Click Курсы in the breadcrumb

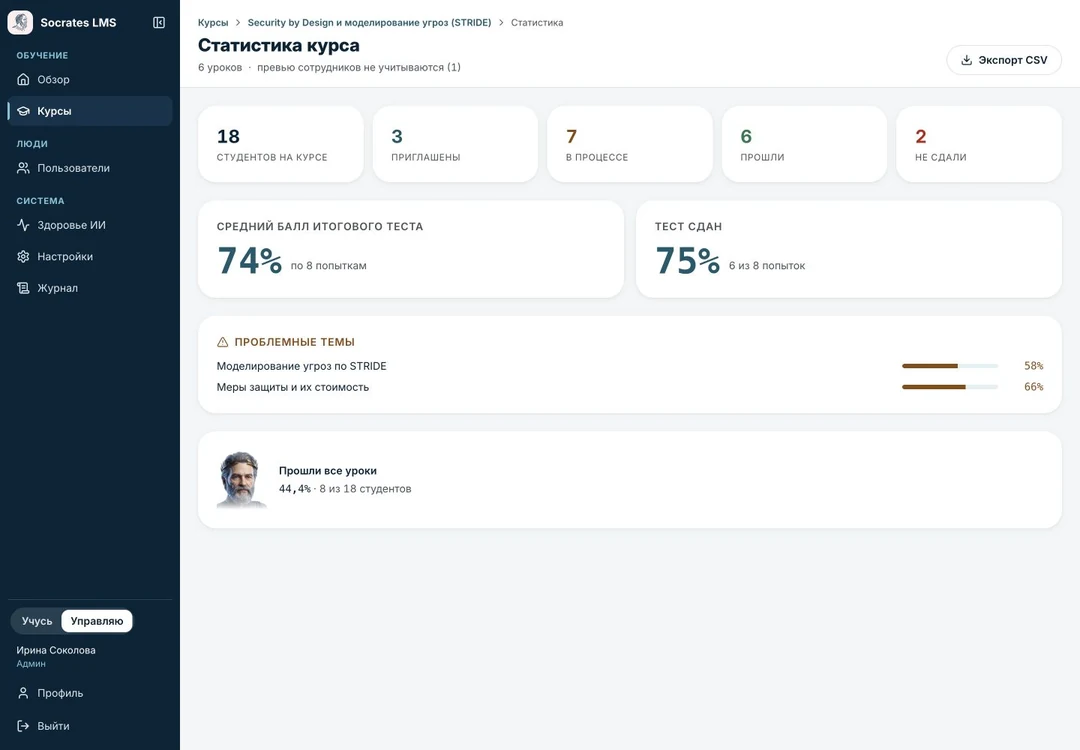click(213, 23)
